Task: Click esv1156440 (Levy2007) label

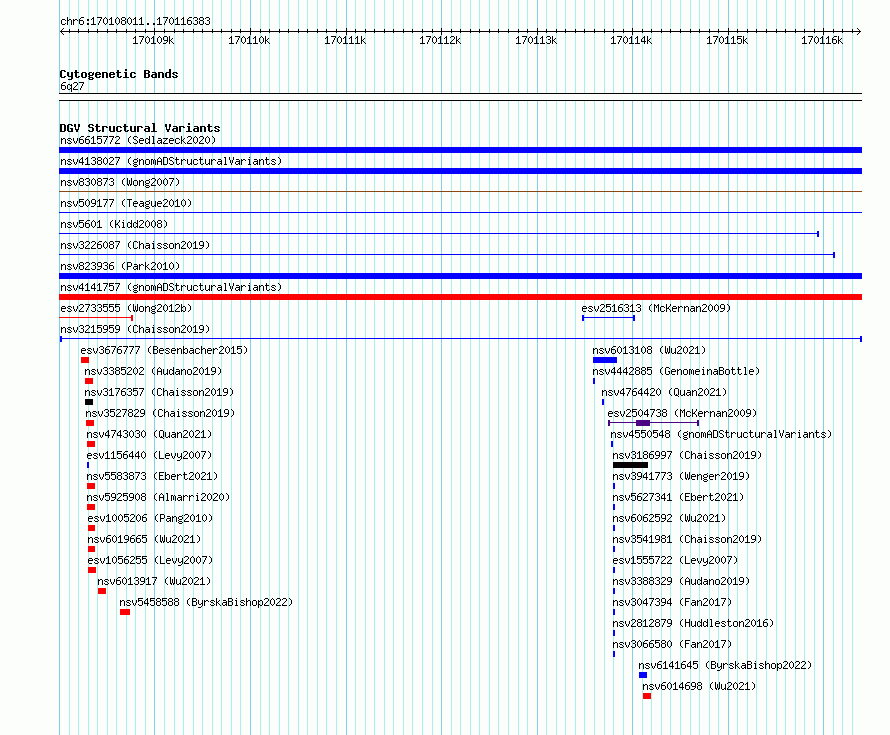Action: (149, 455)
